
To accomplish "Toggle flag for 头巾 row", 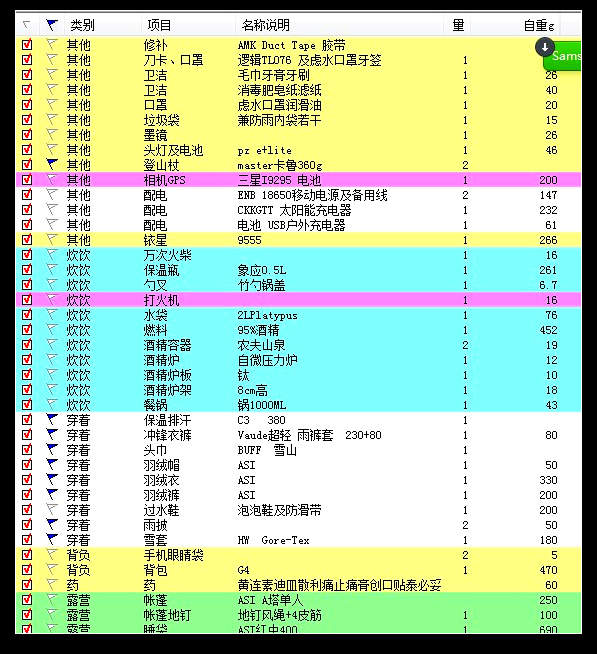I will (51, 450).
